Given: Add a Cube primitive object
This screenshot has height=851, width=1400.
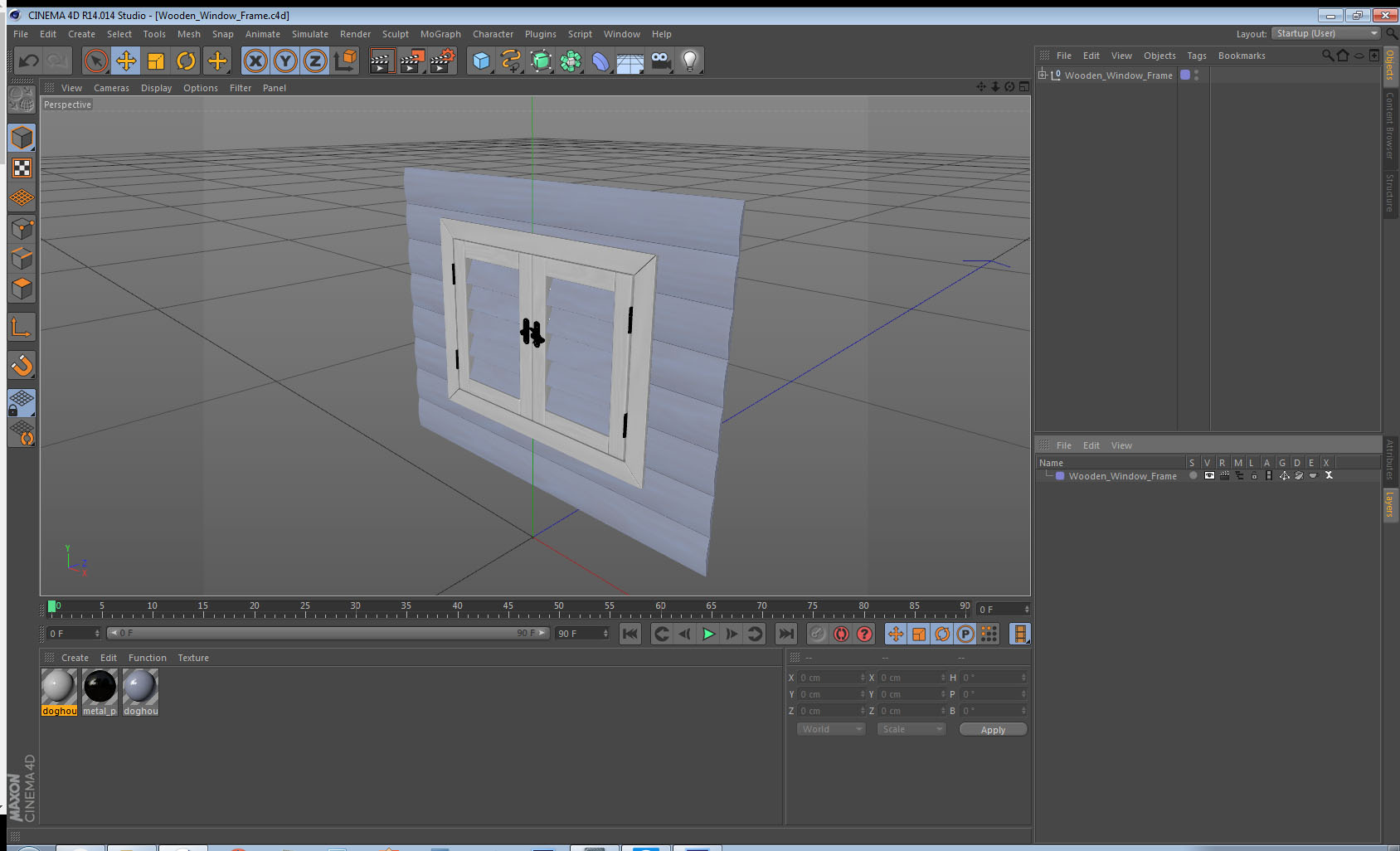Looking at the screenshot, I should click(x=481, y=61).
